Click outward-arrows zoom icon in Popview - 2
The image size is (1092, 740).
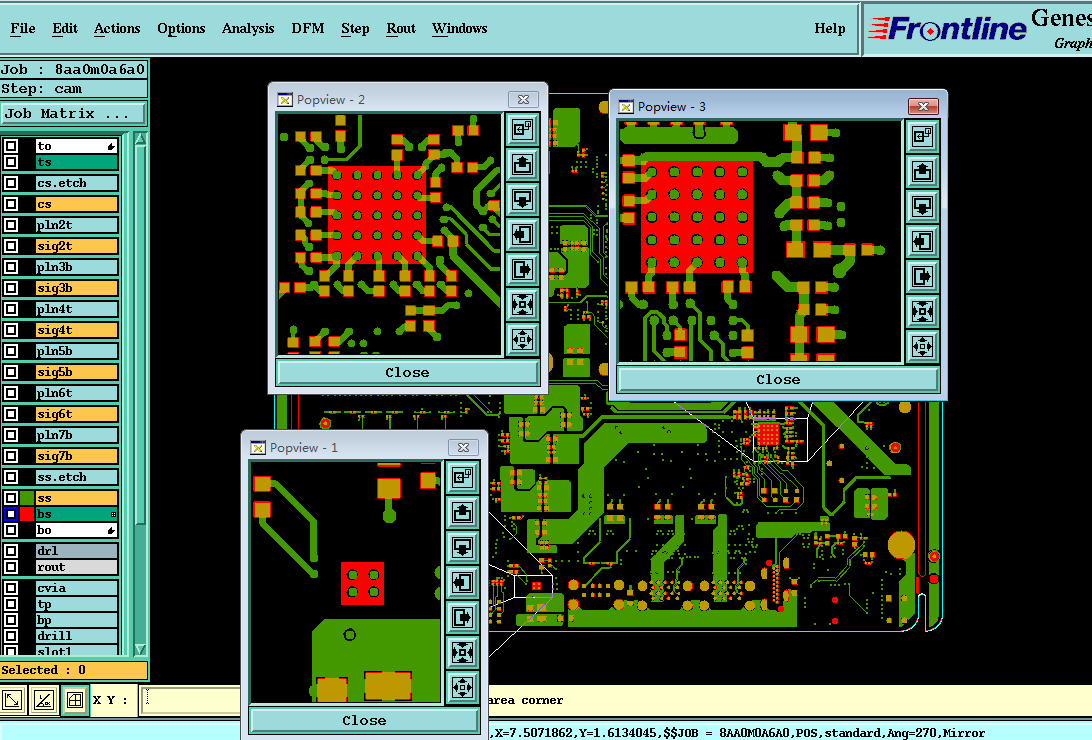coord(522,339)
